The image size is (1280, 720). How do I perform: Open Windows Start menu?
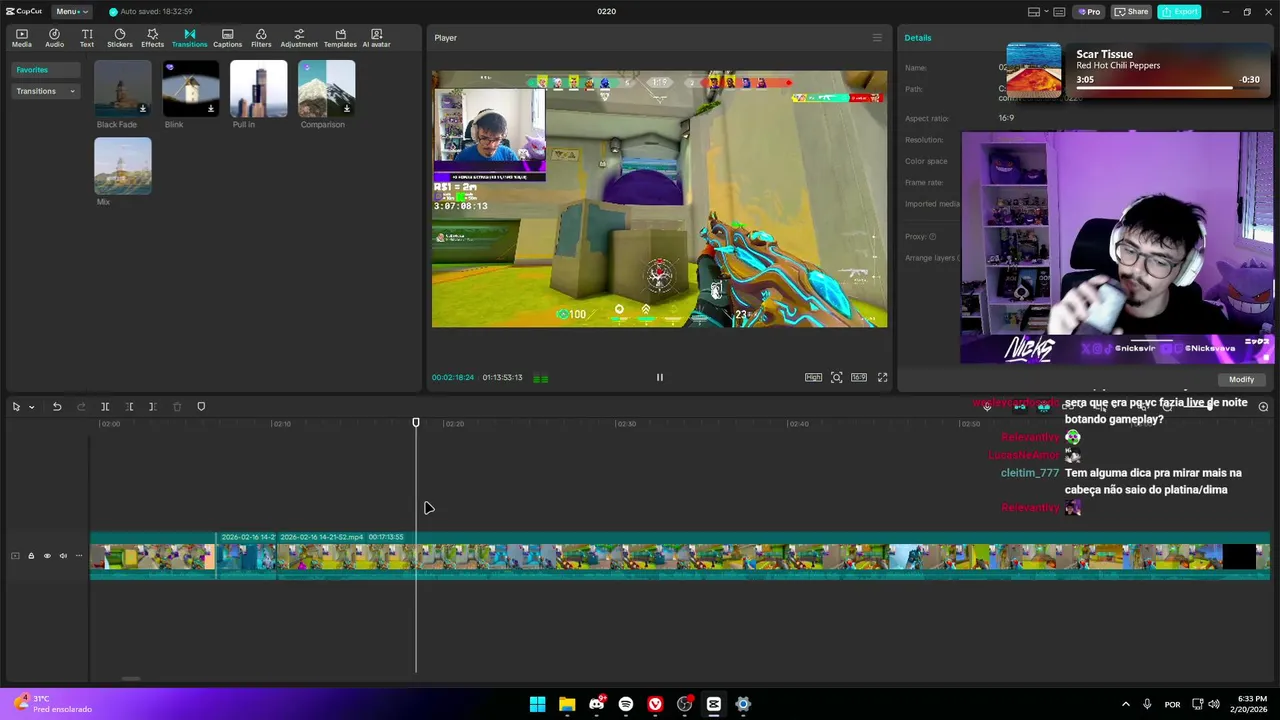click(x=537, y=704)
